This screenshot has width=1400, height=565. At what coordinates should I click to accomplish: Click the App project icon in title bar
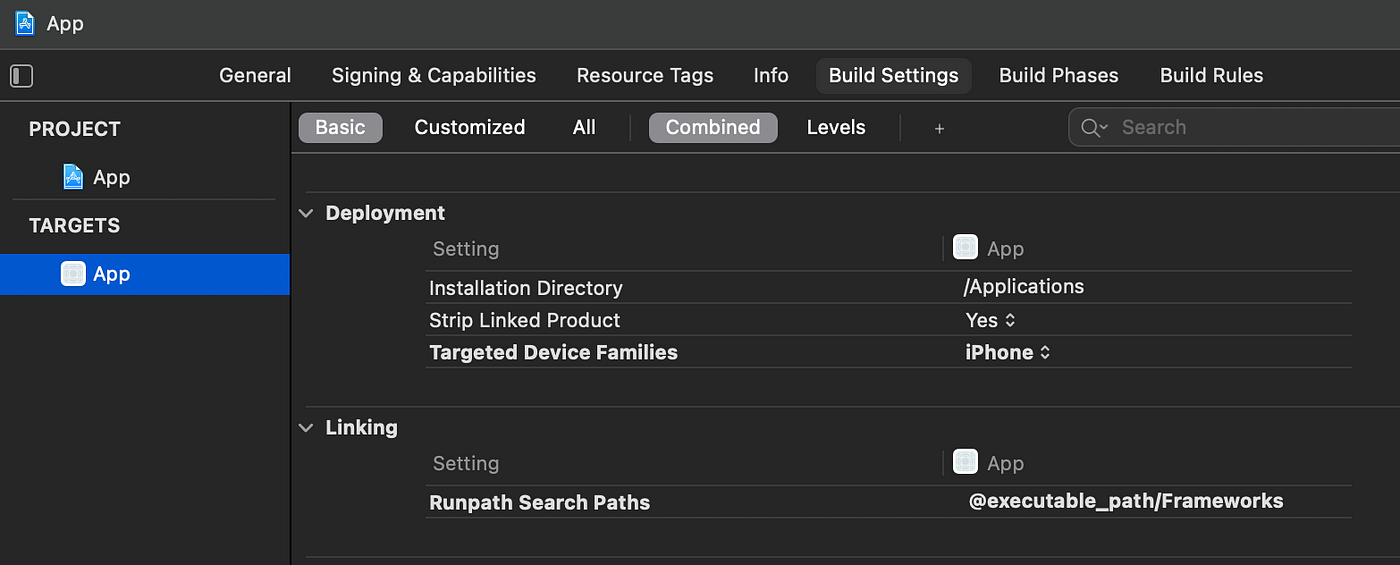pyautogui.click(x=25, y=23)
